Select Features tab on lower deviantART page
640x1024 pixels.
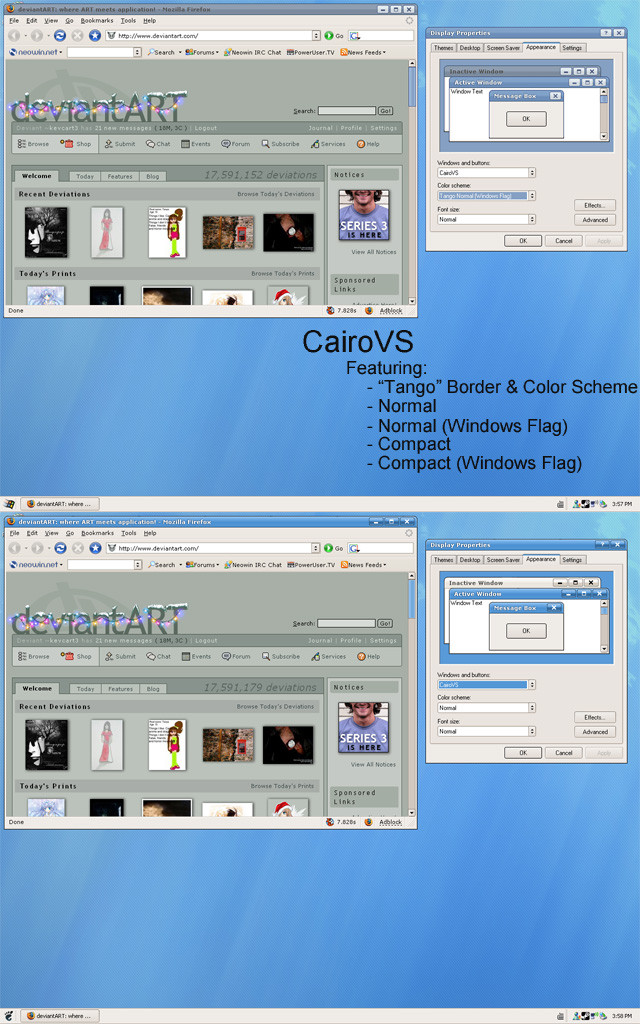pyautogui.click(x=120, y=689)
